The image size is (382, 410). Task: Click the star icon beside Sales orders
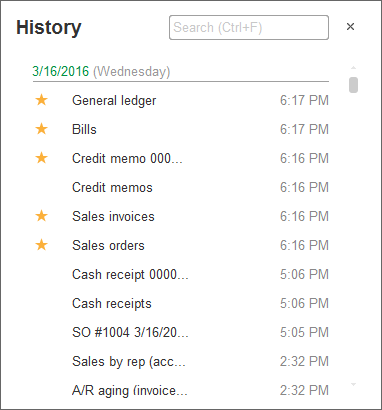[x=41, y=245]
